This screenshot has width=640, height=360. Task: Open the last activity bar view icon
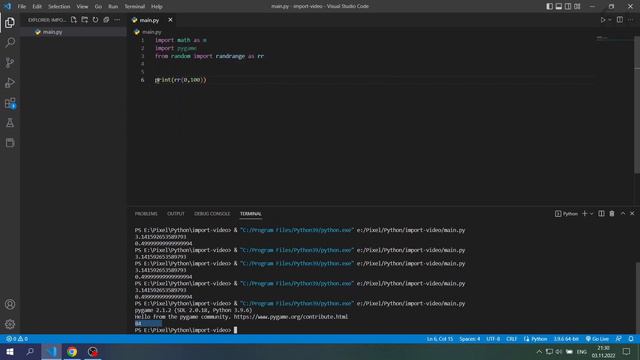(10, 143)
